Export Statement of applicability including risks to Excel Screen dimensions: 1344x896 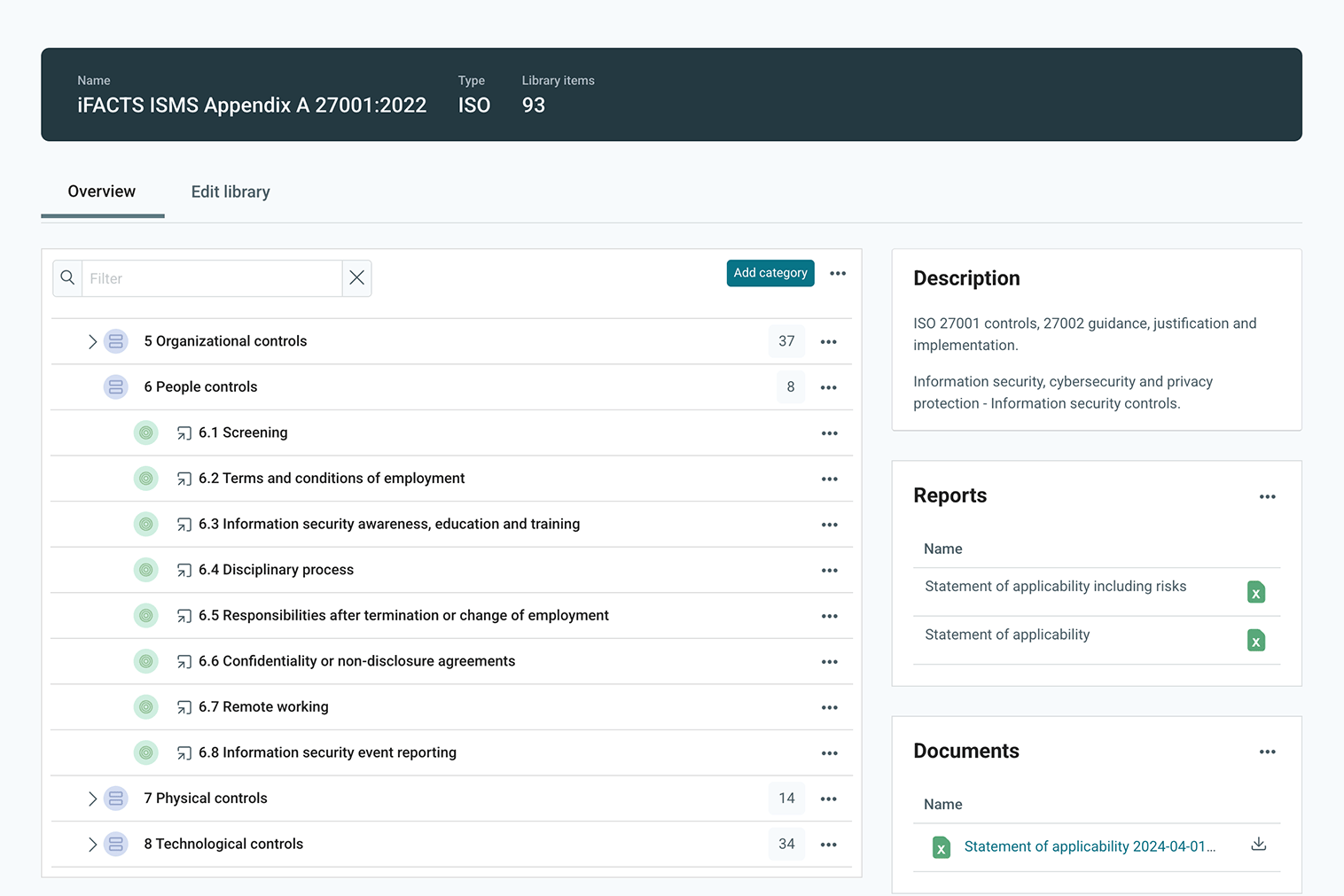tap(1255, 592)
